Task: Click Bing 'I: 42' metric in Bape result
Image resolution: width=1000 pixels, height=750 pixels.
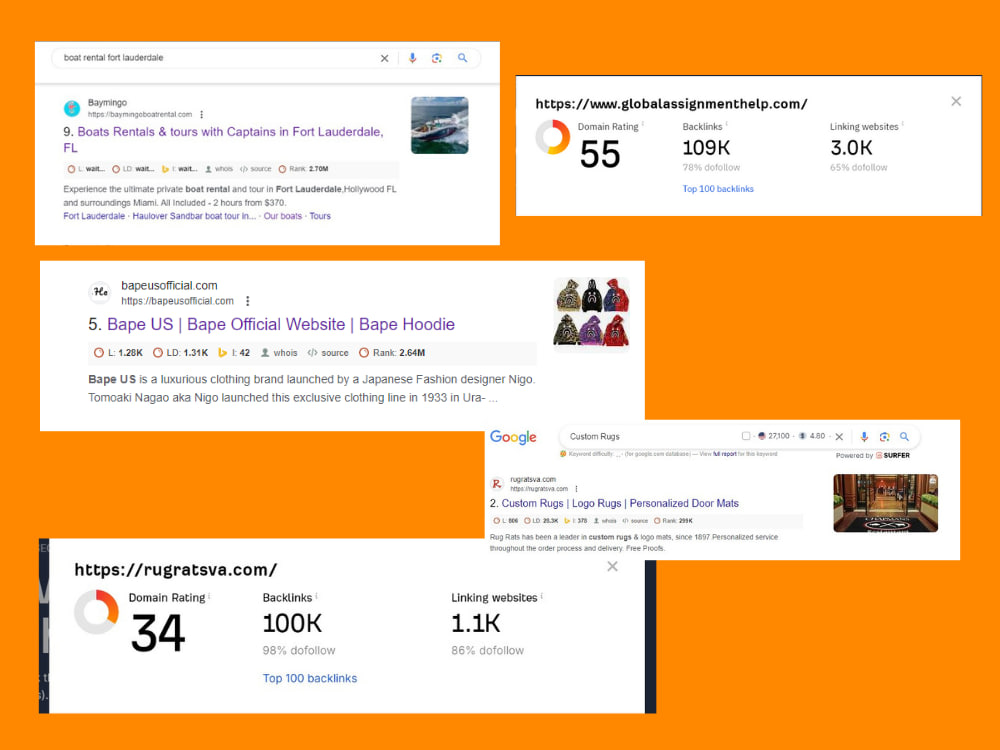Action: [234, 353]
